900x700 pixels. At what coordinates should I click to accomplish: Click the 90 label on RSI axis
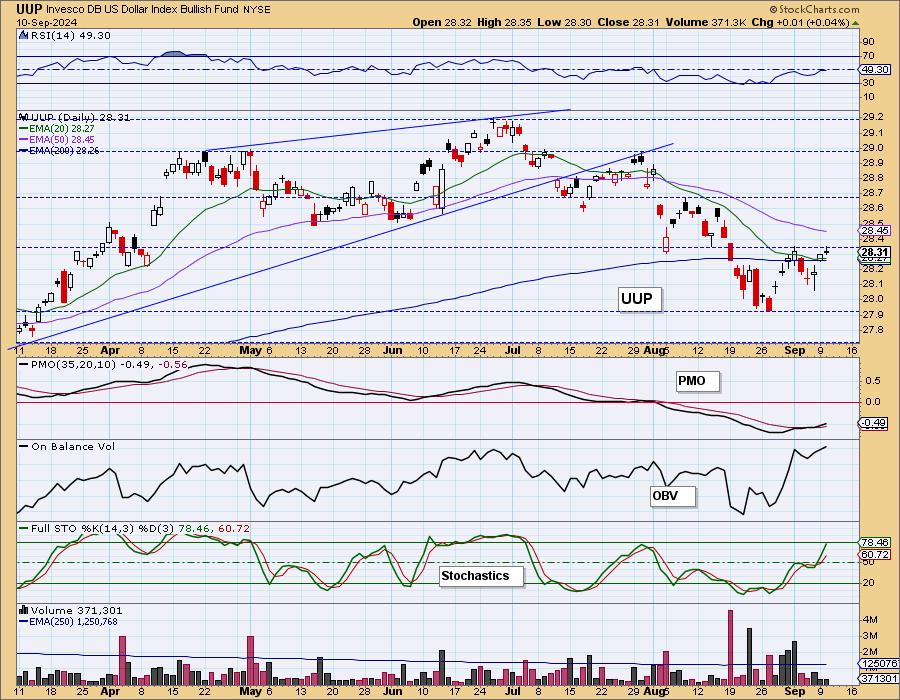tap(868, 42)
